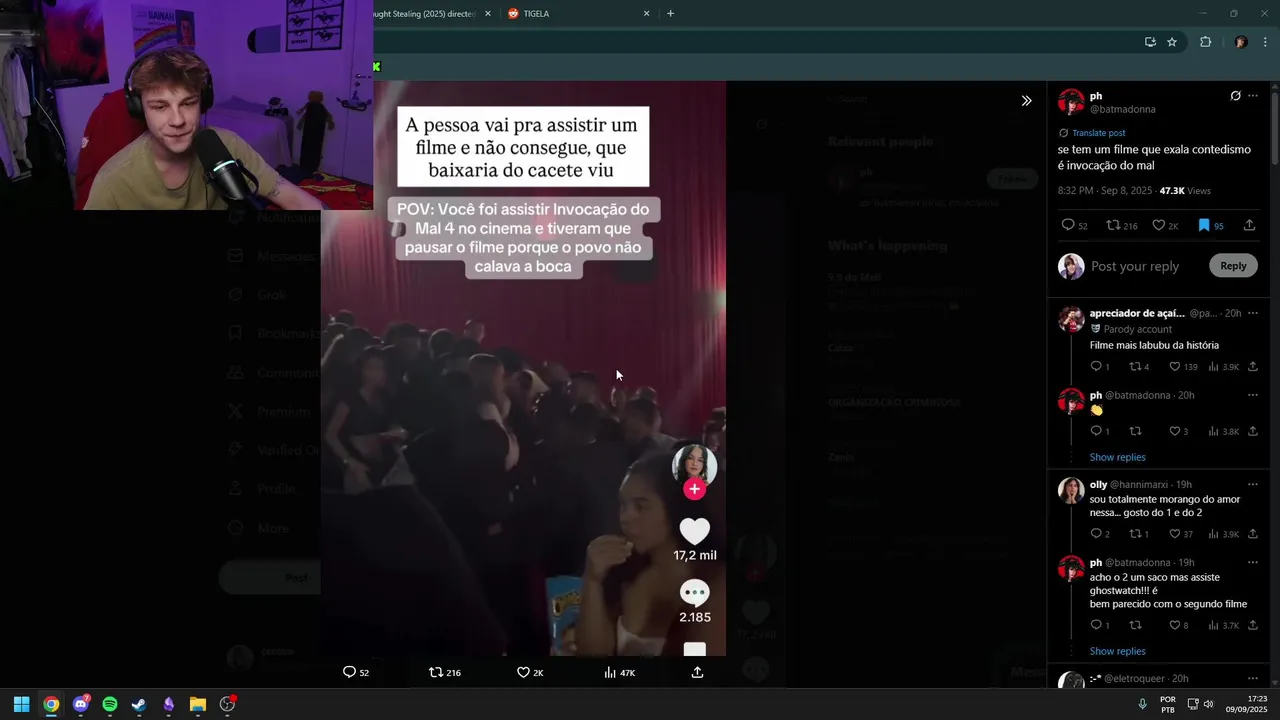Open Spotify from taskbar
Screen dimensions: 1280x720
click(110, 704)
